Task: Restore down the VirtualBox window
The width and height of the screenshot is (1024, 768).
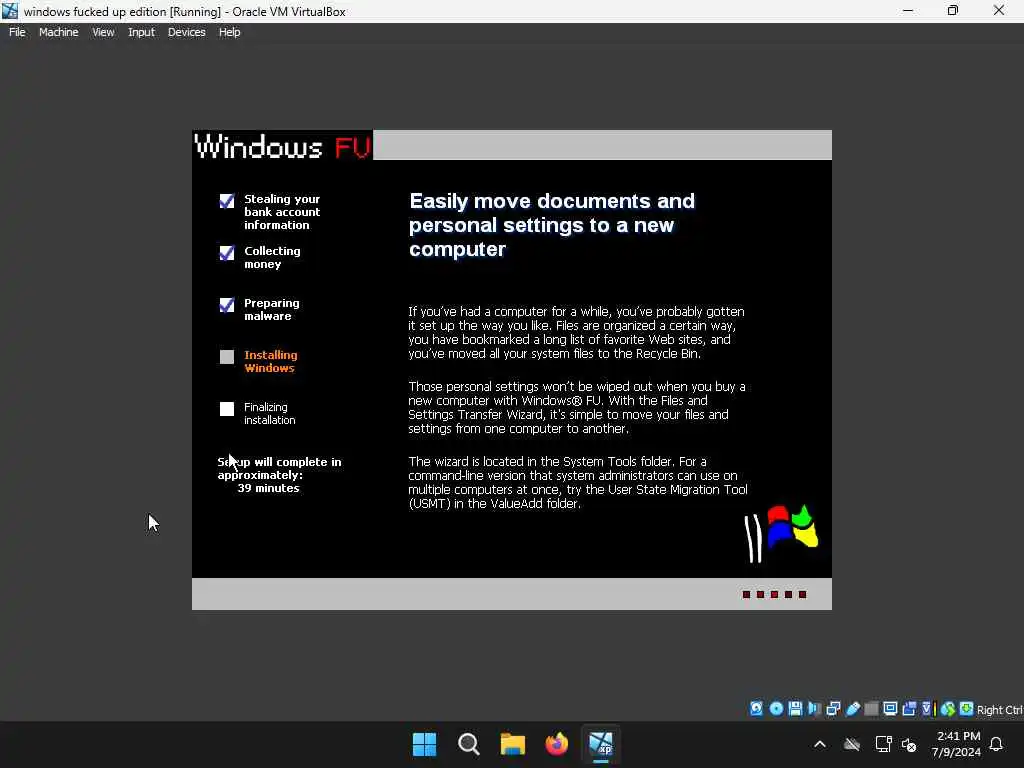Action: [x=953, y=10]
